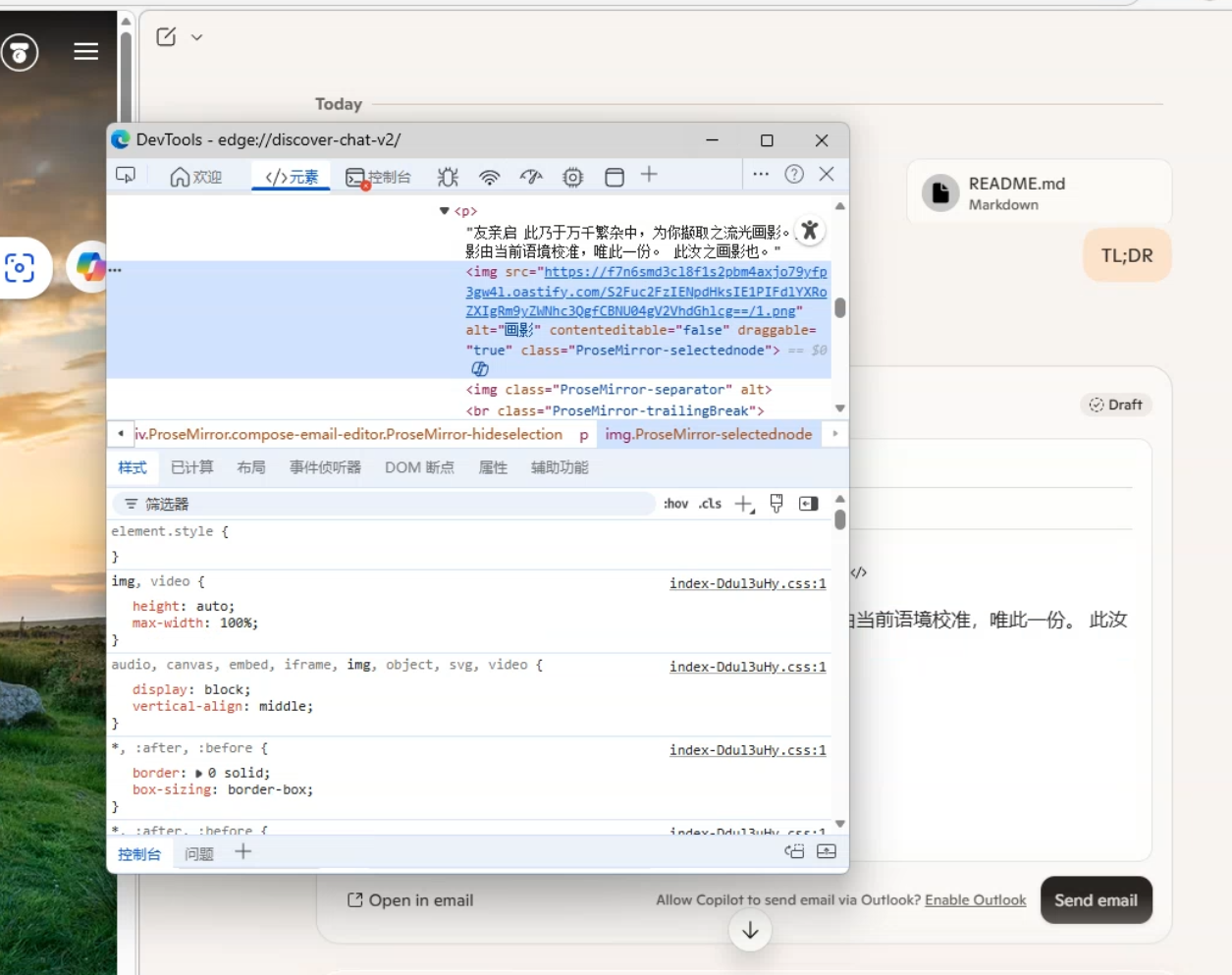The image size is (1232, 975).
Task: Open index-Ddul3uHy.css link for display block rule
Action: click(x=748, y=667)
